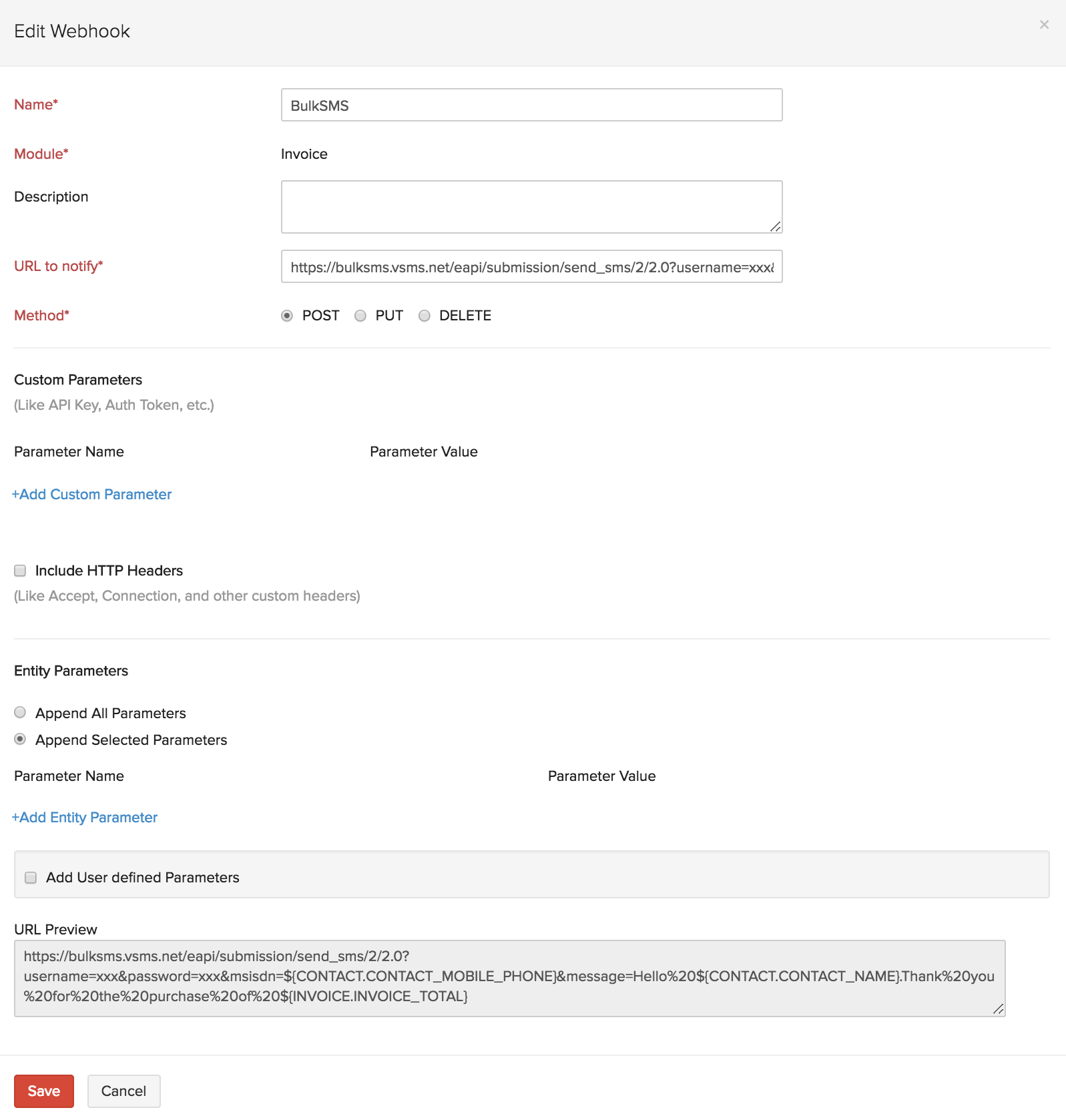Choose Append Selected Parameters option

[x=20, y=740]
